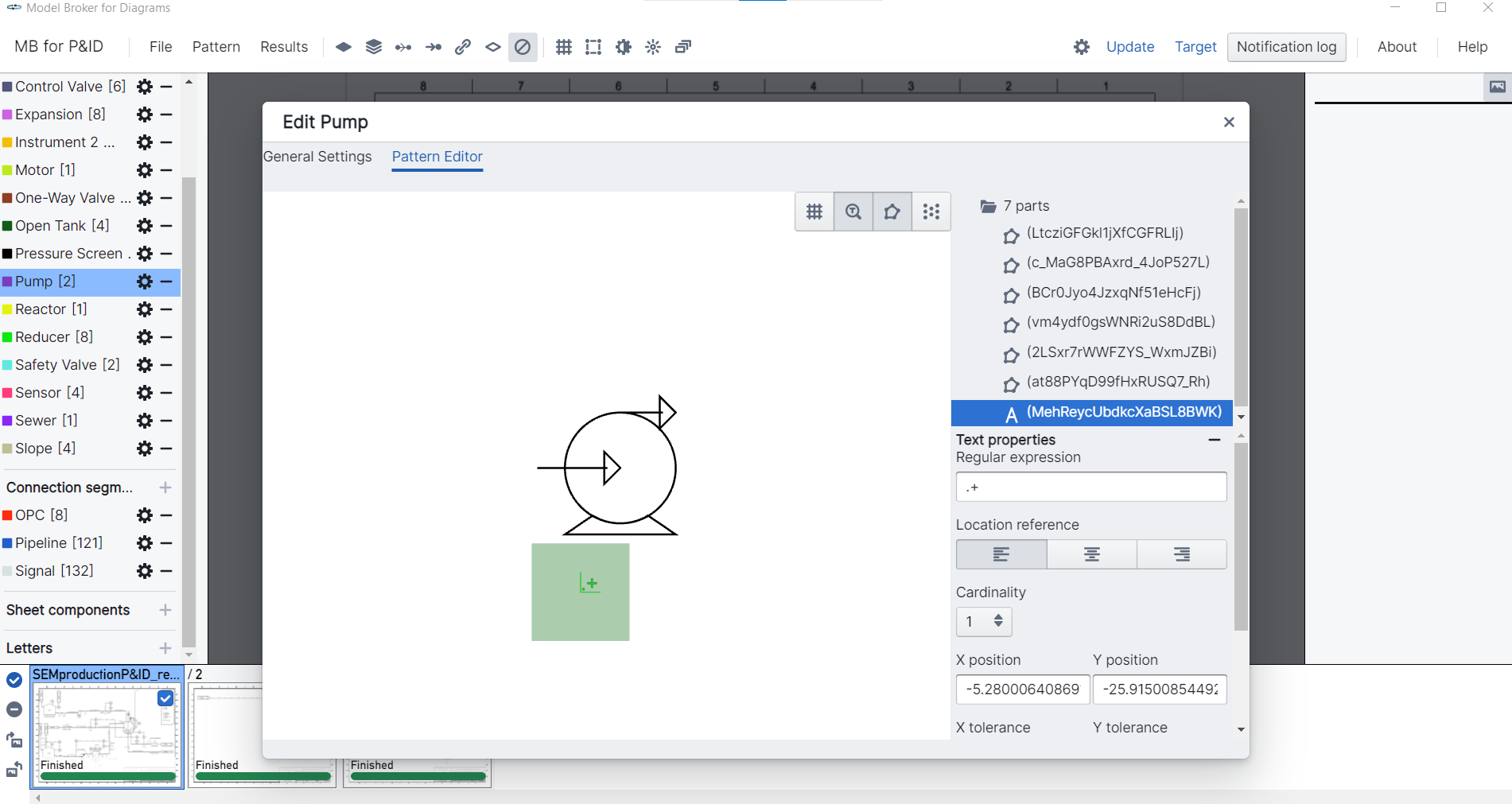Open the File menu
1512x804 pixels.
tap(161, 47)
